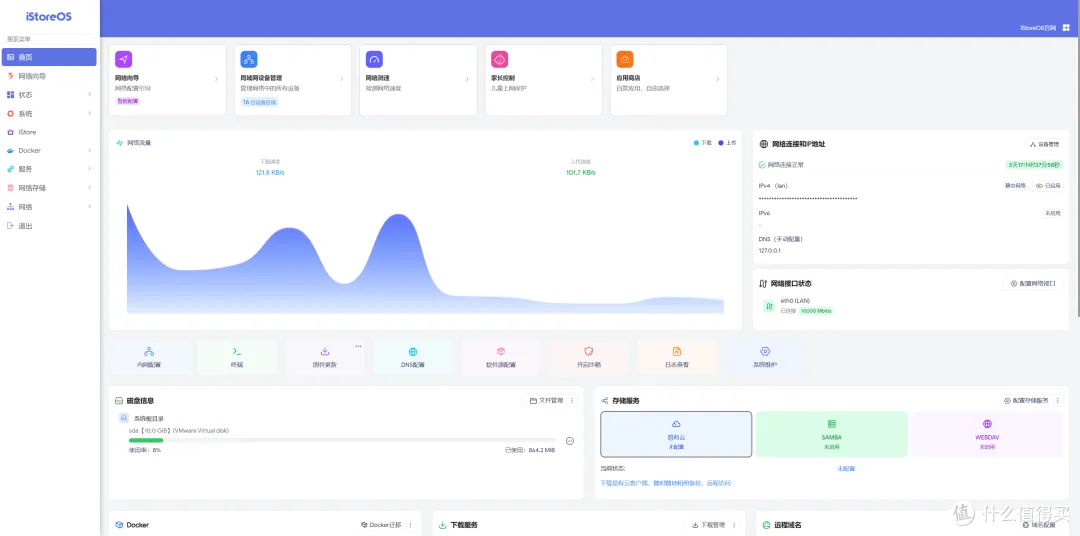Click the 搜索菜单 search field
This screenshot has width=1080, height=536.
(x=49, y=39)
